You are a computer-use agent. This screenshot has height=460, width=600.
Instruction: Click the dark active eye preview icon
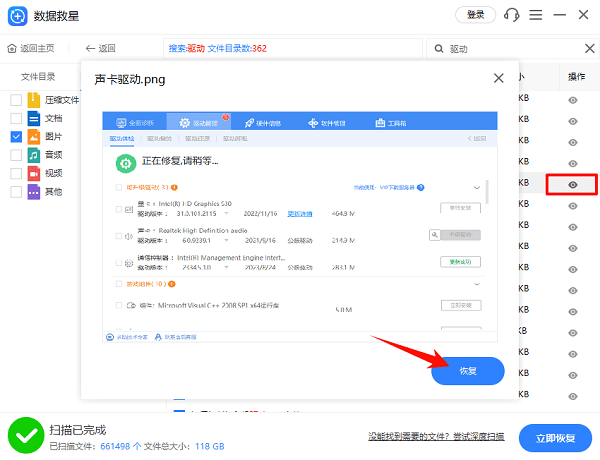point(572,185)
